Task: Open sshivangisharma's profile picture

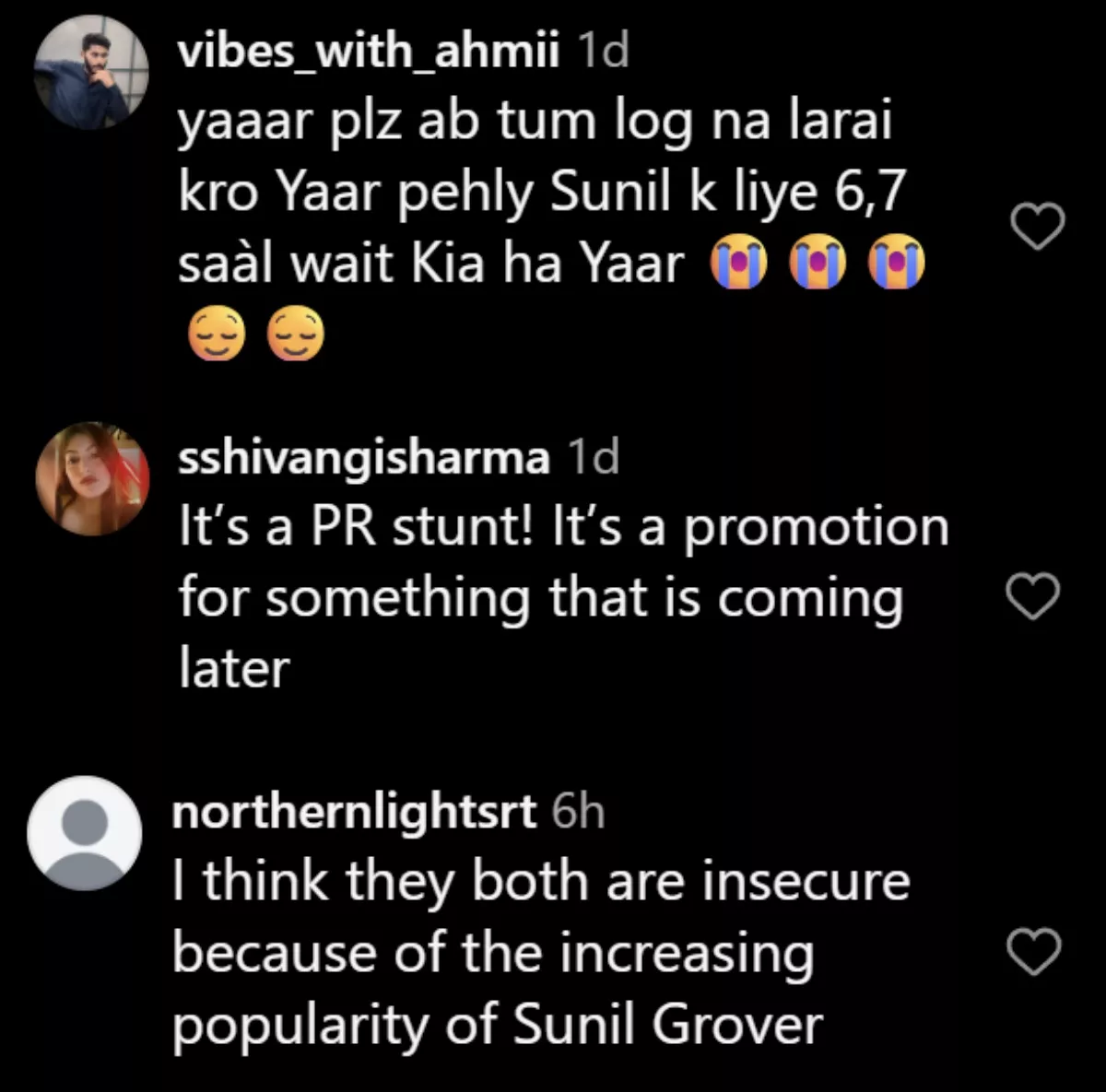Action: (92, 478)
